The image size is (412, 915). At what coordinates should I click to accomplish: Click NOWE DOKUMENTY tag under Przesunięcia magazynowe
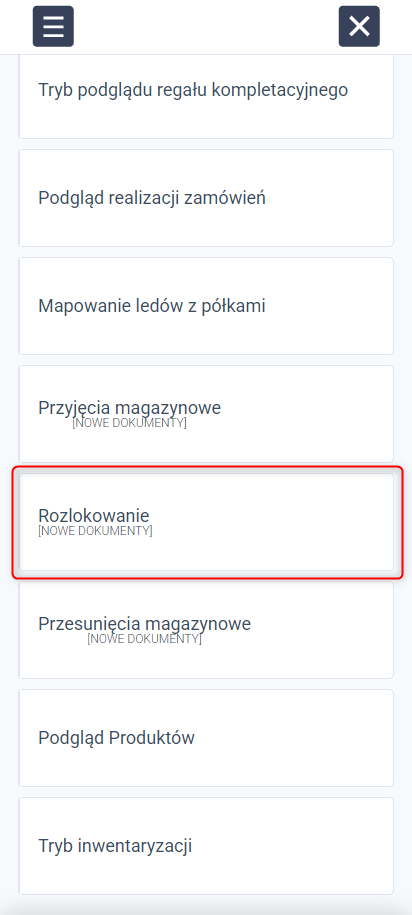145,639
